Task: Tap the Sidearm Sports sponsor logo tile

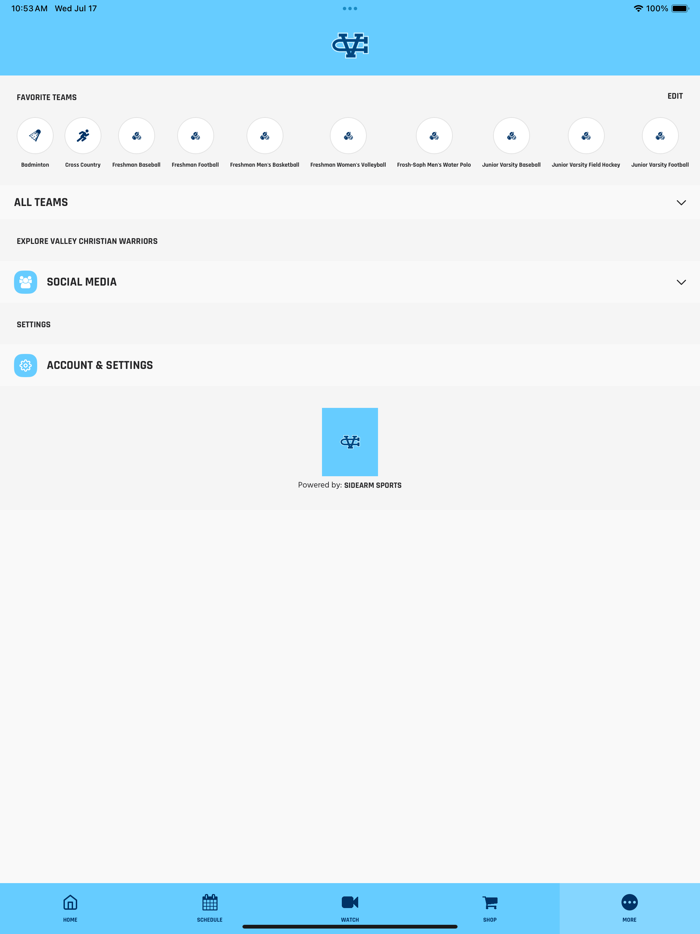Action: 350,442
